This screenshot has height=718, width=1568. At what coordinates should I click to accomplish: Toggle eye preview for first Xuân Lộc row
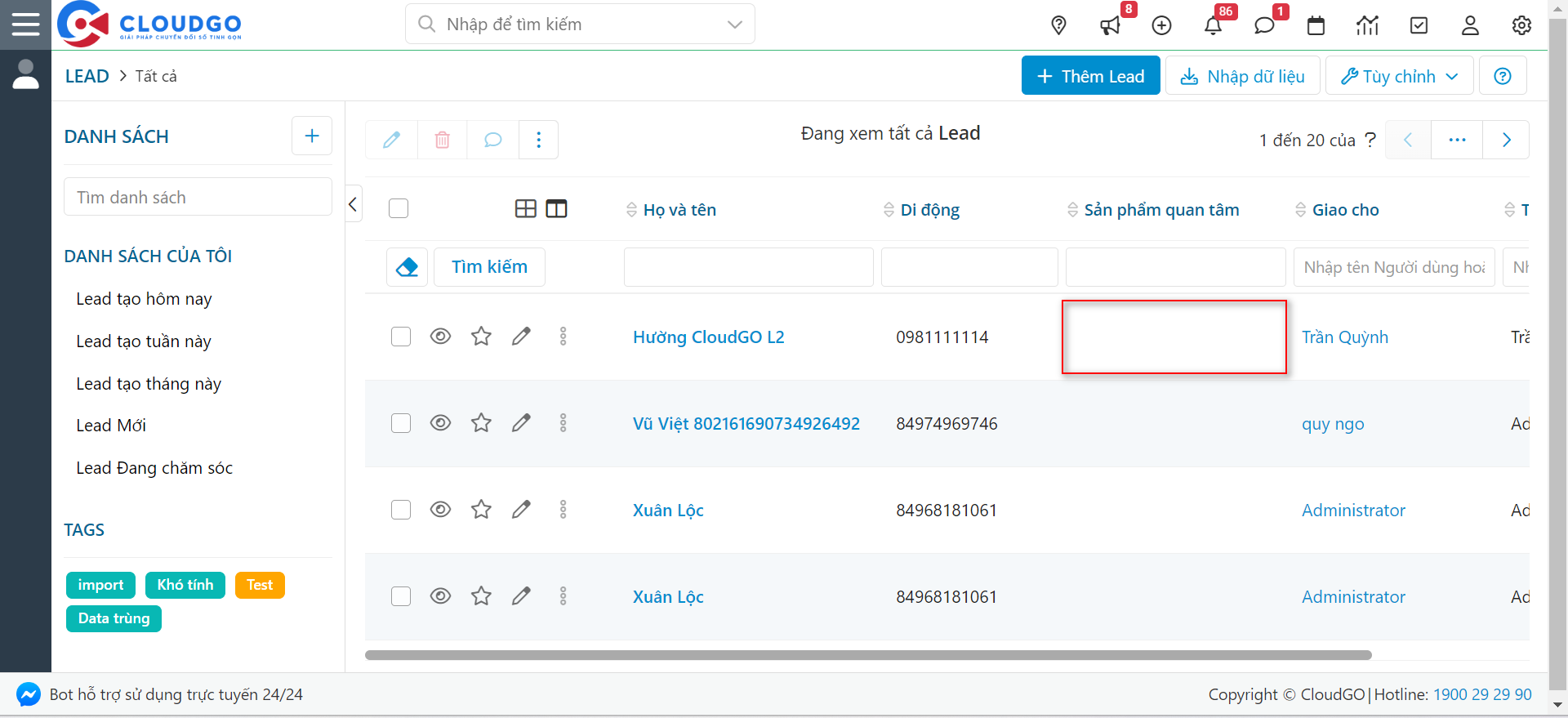(440, 510)
